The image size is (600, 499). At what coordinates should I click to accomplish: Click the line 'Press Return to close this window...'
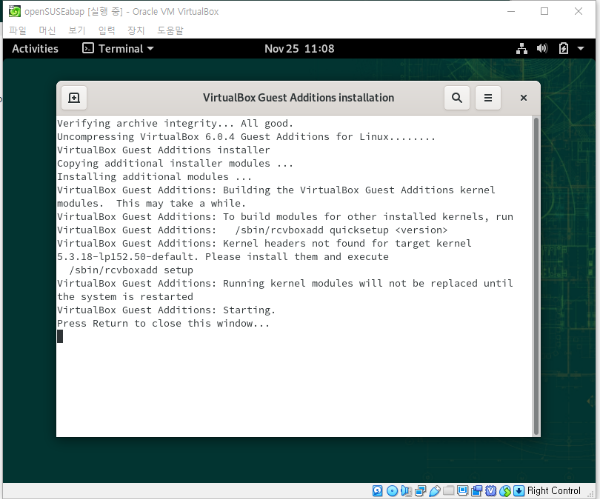tap(163, 323)
